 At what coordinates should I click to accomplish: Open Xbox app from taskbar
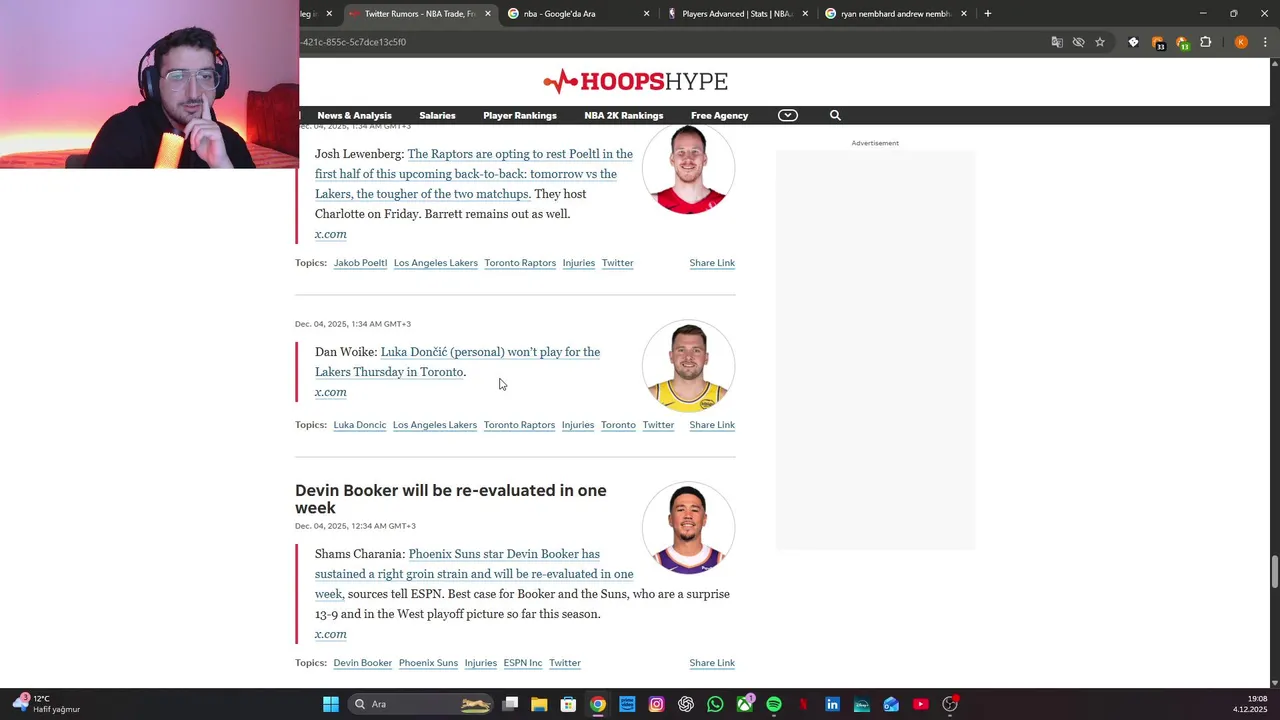tap(744, 704)
